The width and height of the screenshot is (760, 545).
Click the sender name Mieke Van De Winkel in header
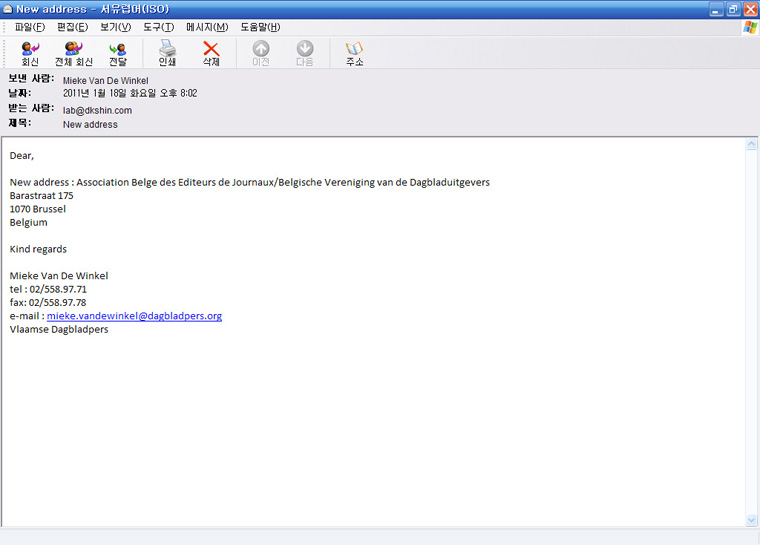pyautogui.click(x=105, y=80)
